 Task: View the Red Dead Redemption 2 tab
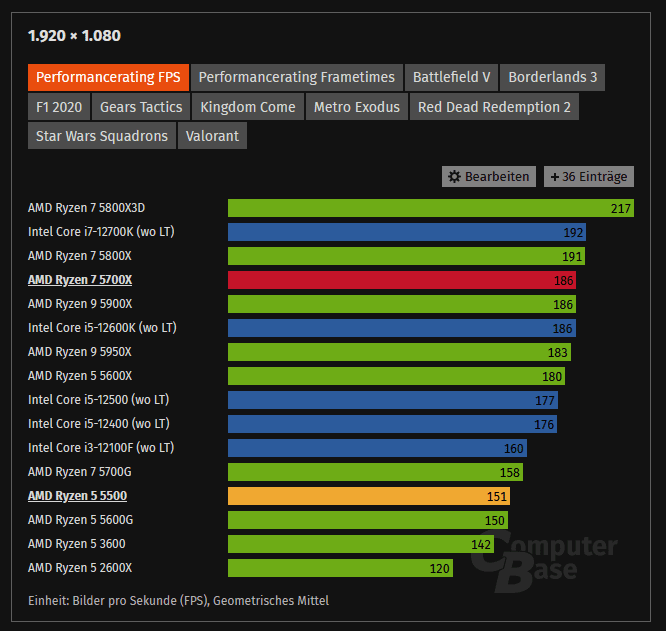[494, 107]
